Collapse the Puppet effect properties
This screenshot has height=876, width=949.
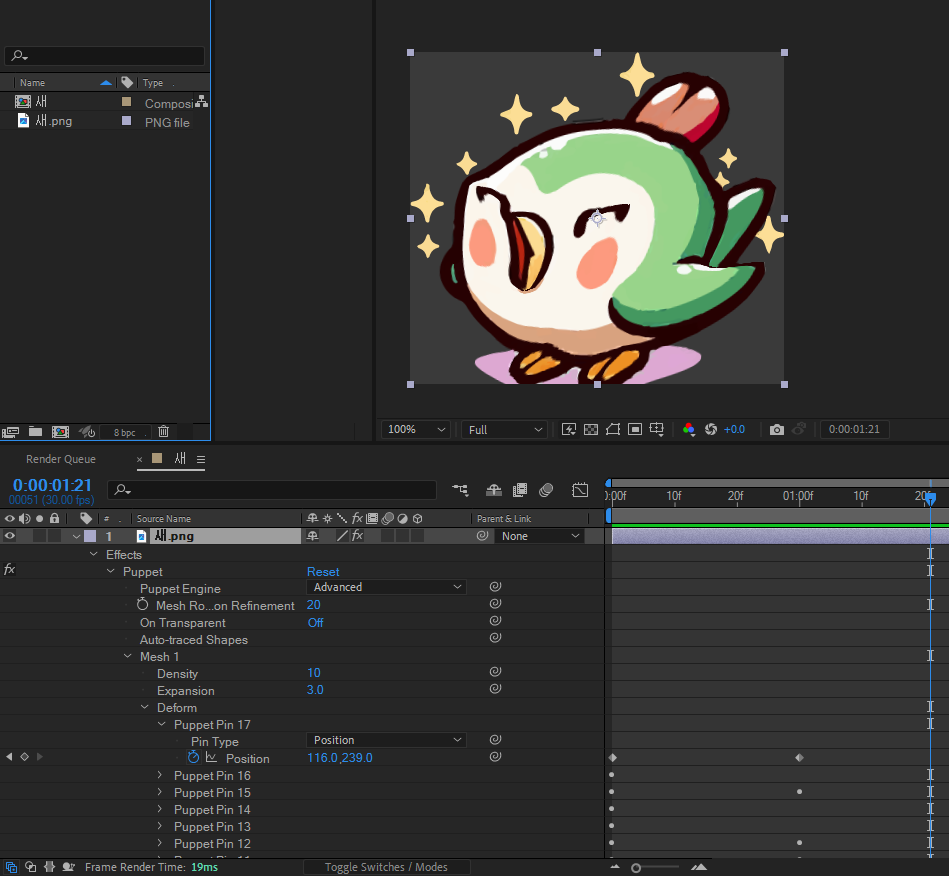pyautogui.click(x=111, y=571)
